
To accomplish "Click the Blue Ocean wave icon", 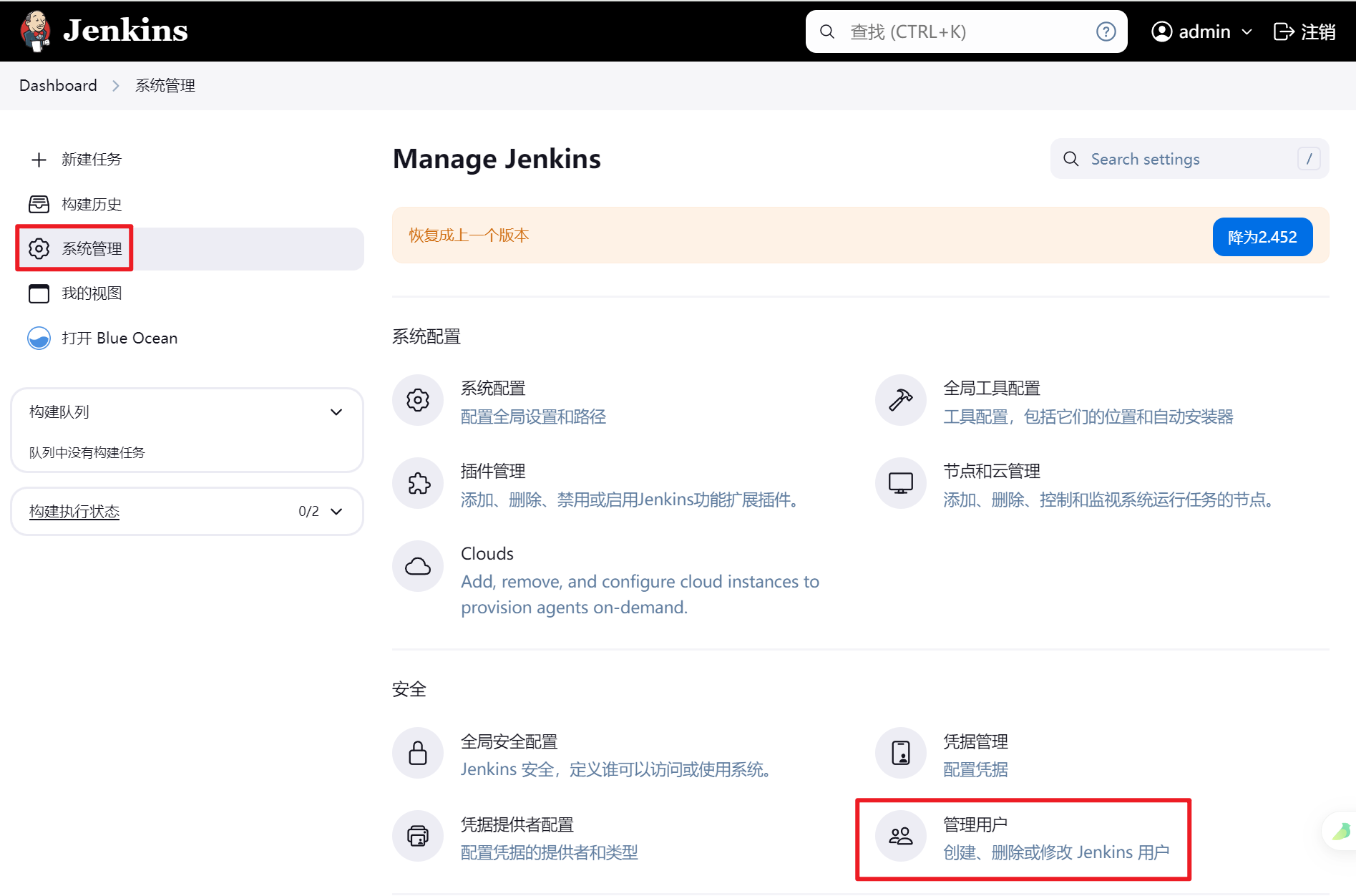I will (39, 338).
